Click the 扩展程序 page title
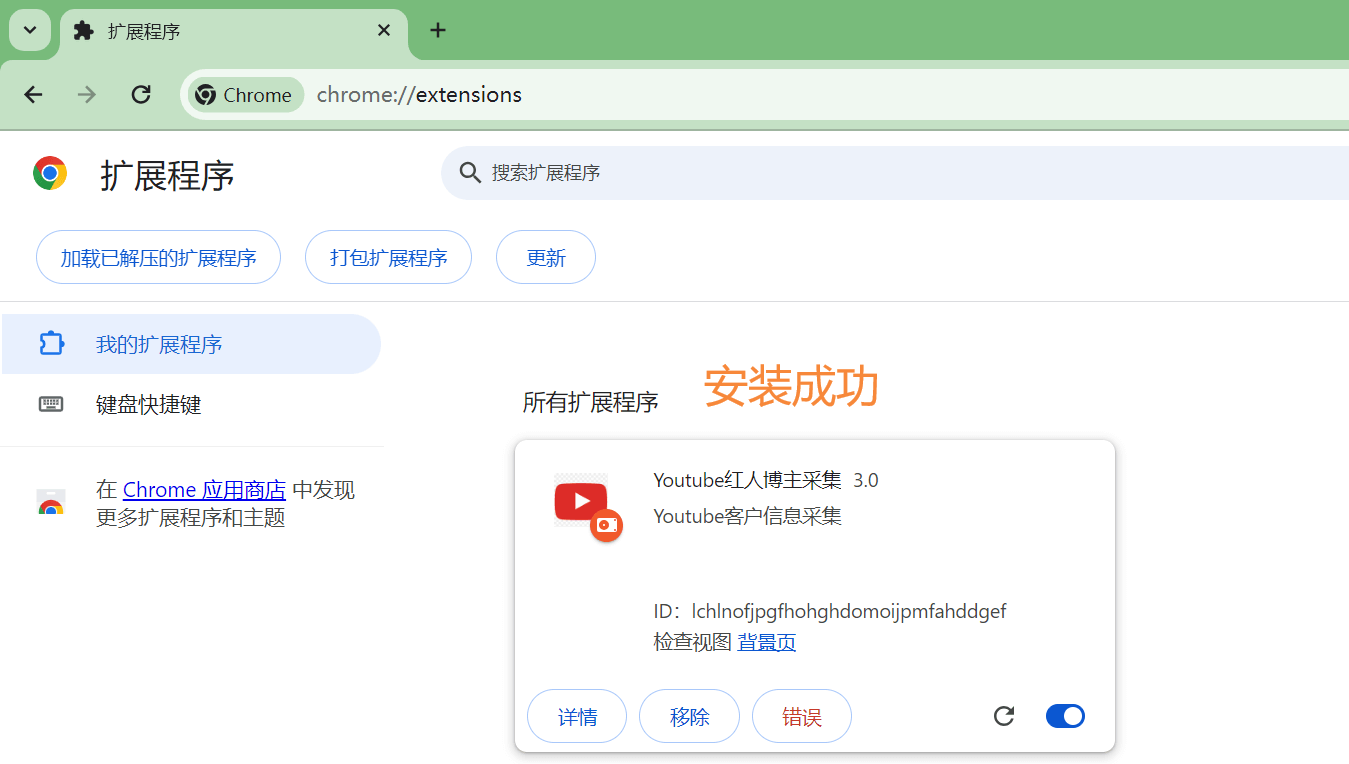Viewport: 1349px width, 764px height. [167, 175]
